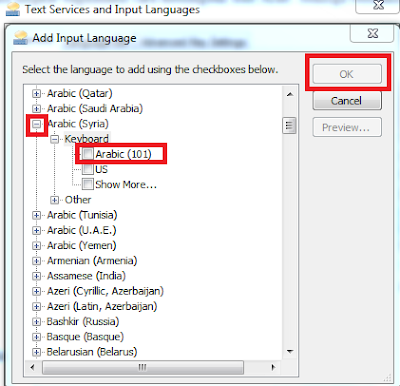Expand the Armenian (Armenia) node
The image size is (400, 386).
click(x=37, y=261)
